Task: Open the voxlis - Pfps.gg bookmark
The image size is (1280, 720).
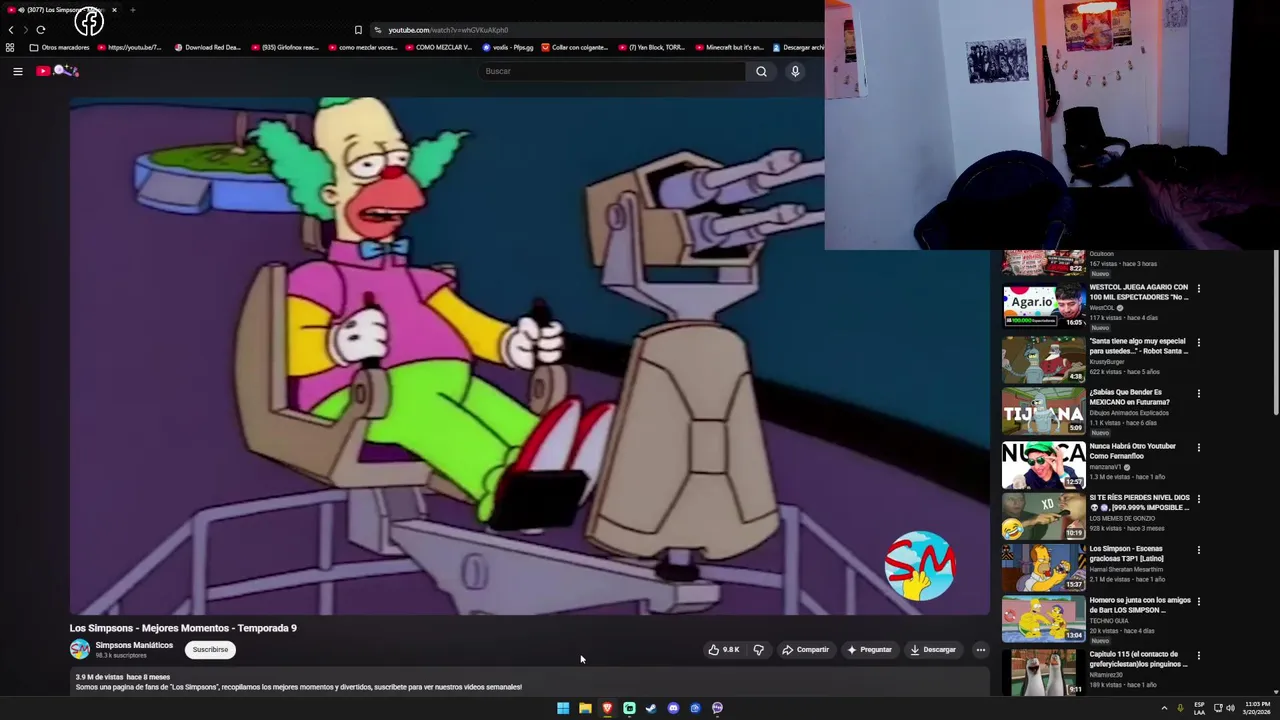Action: (508, 47)
